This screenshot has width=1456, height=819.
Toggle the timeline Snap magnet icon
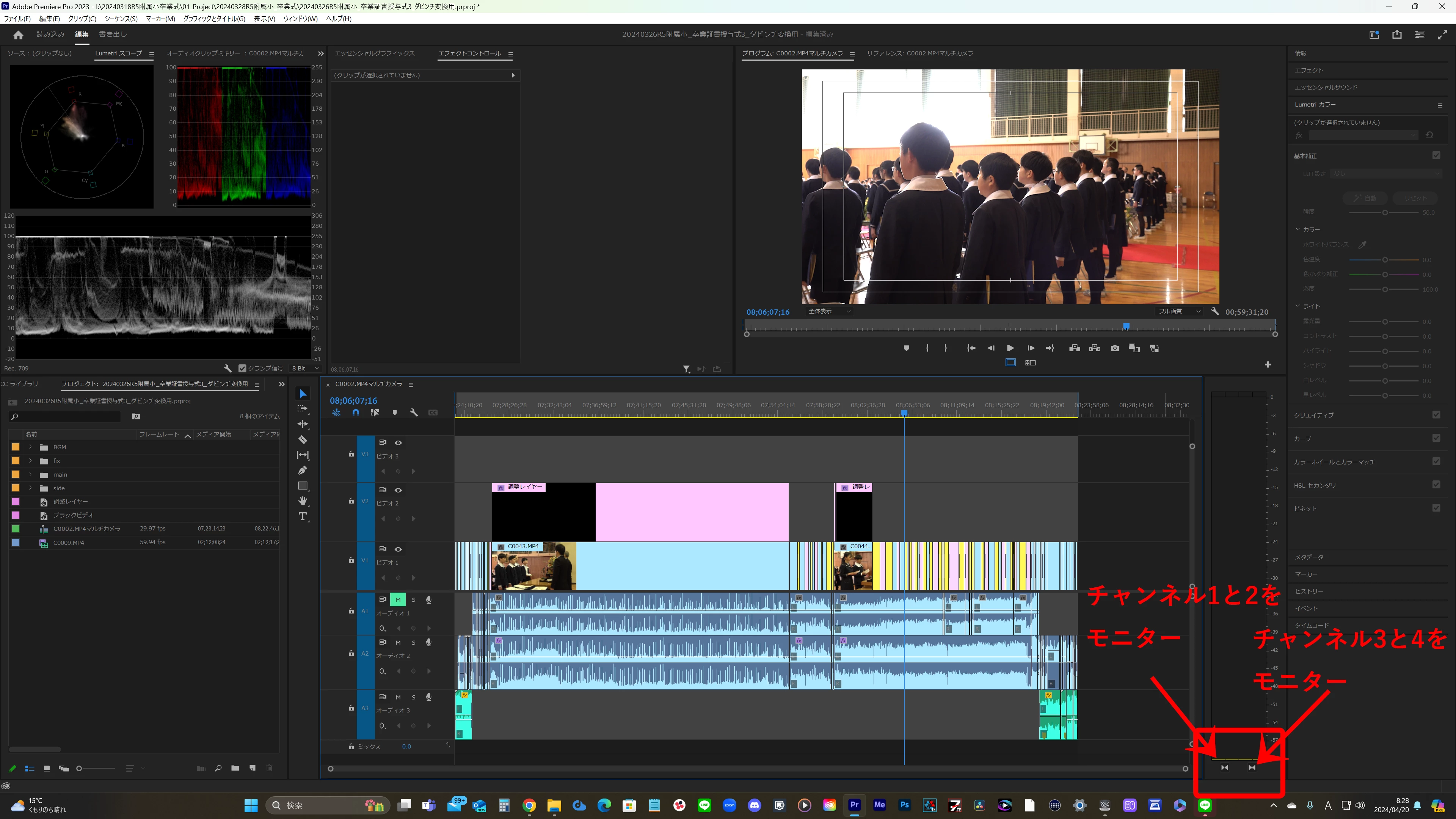(x=356, y=413)
